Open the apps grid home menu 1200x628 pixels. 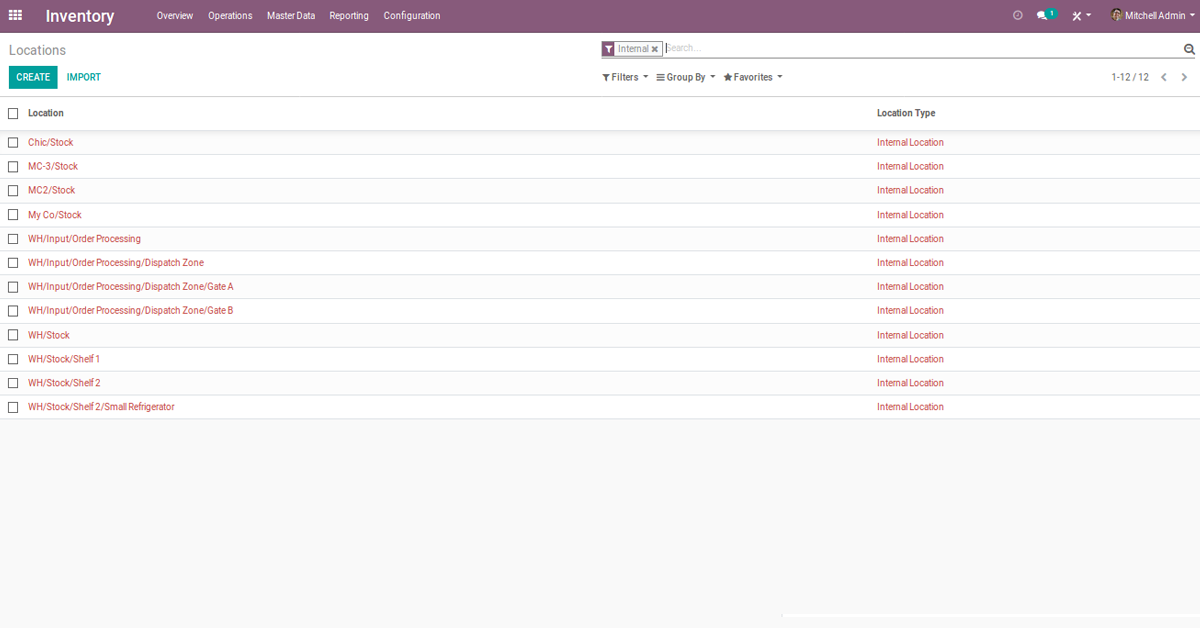(15, 15)
